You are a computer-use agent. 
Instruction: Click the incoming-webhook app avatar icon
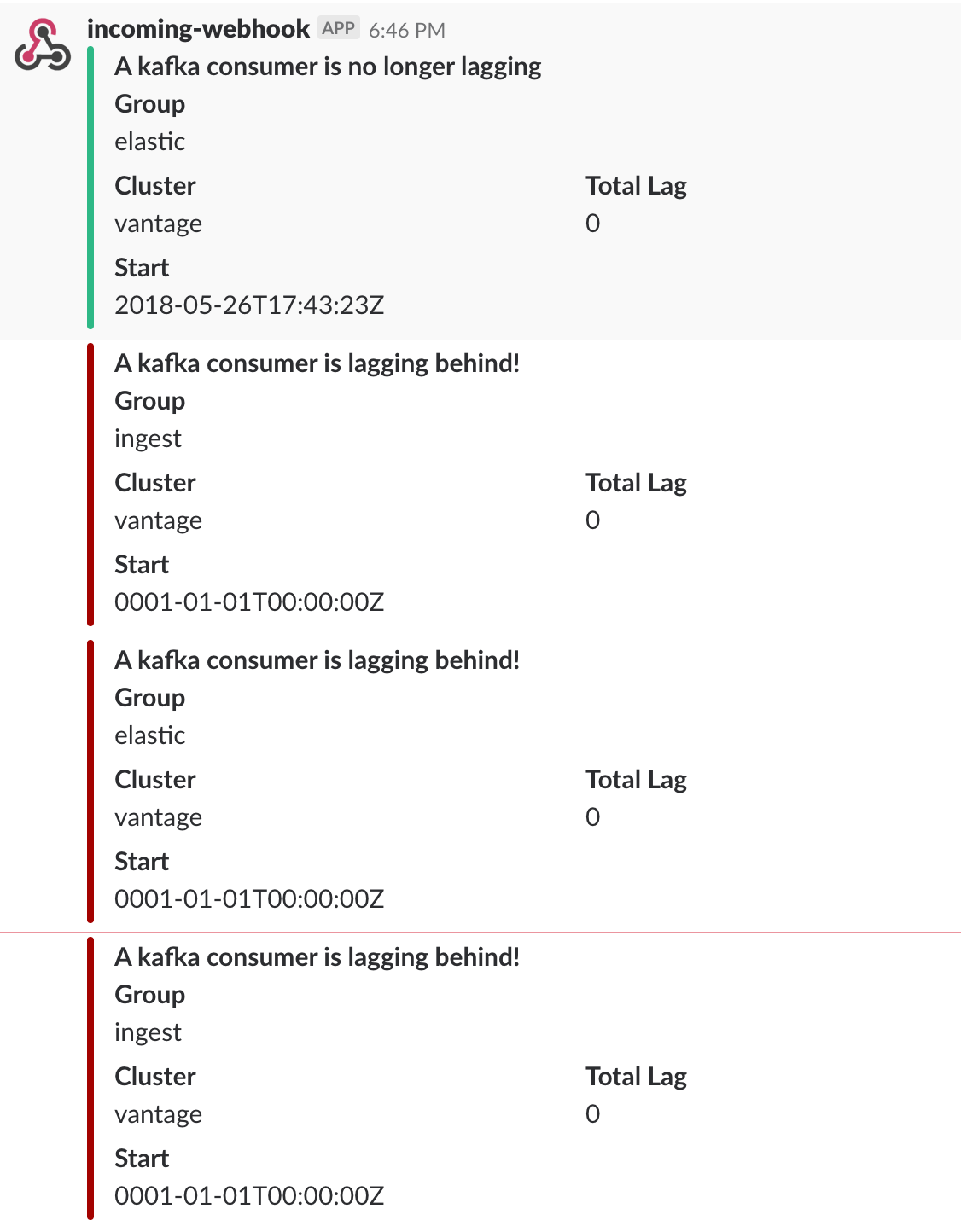coord(43,45)
